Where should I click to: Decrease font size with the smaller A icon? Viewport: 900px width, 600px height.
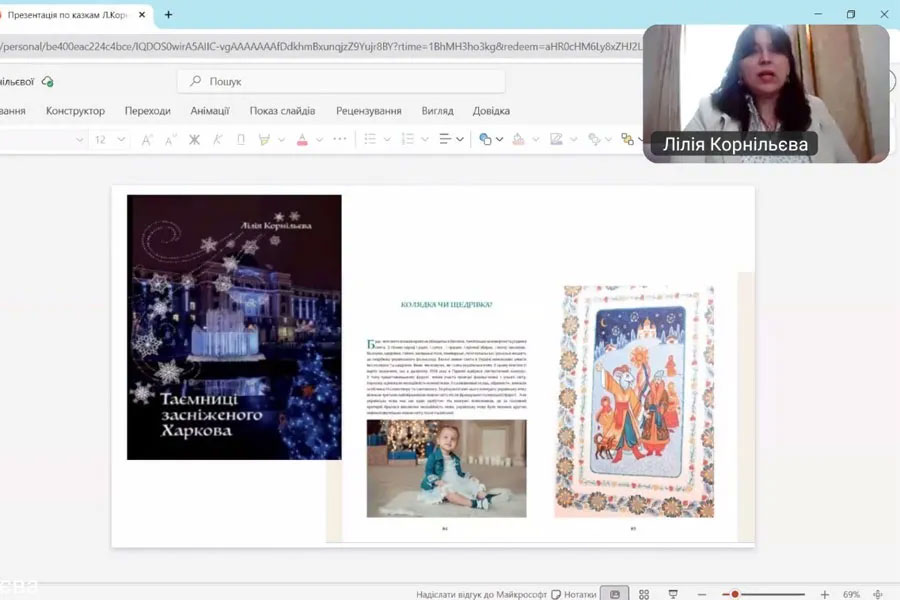[170, 139]
